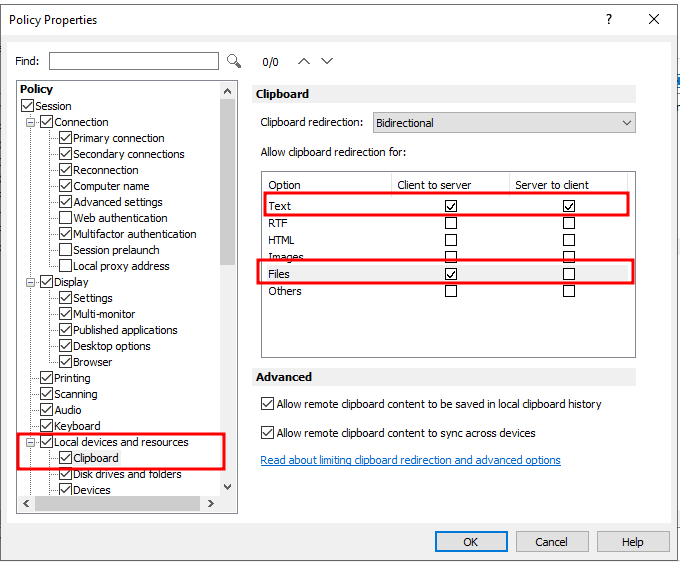Collapse the Connection tree node
This screenshot has height=562, width=680.
click(x=31, y=122)
